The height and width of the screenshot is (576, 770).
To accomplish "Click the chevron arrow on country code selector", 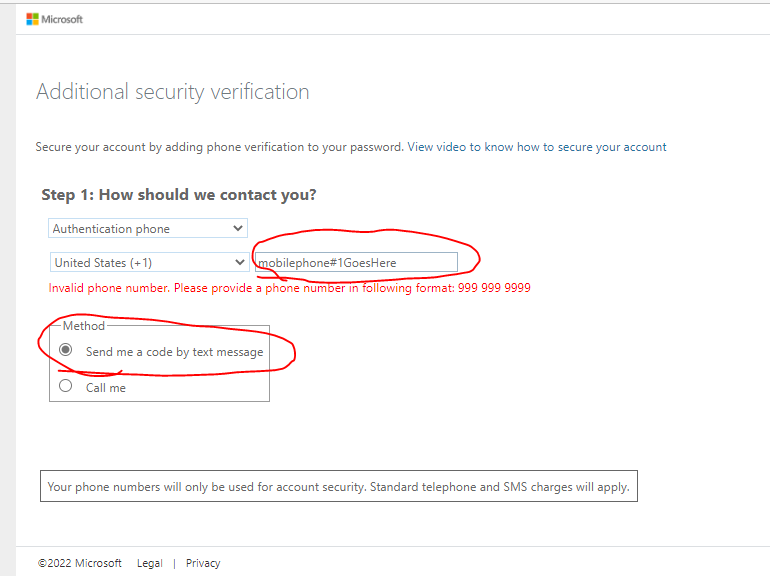I will pos(240,262).
